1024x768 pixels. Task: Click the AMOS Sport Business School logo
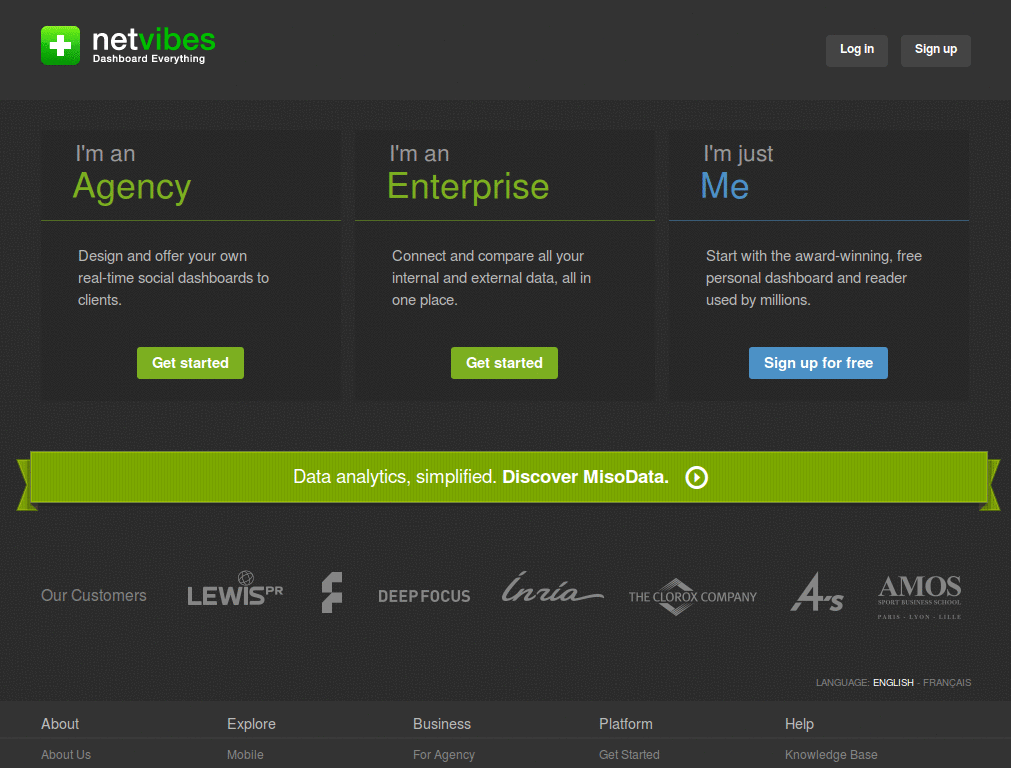[919, 597]
